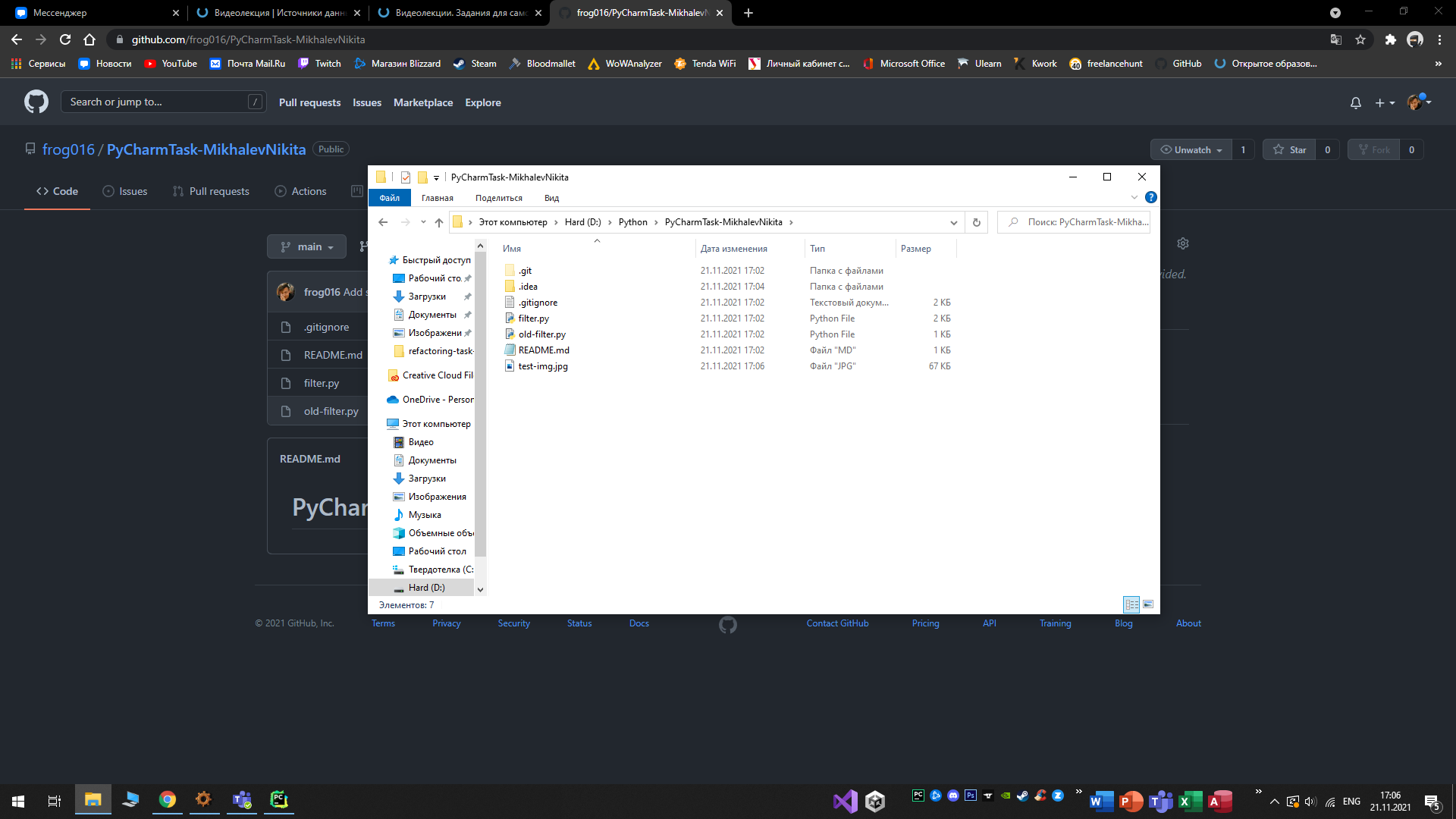The image size is (1456, 819).
Task: Switch Explorer to details view icon
Action: pos(1131,604)
